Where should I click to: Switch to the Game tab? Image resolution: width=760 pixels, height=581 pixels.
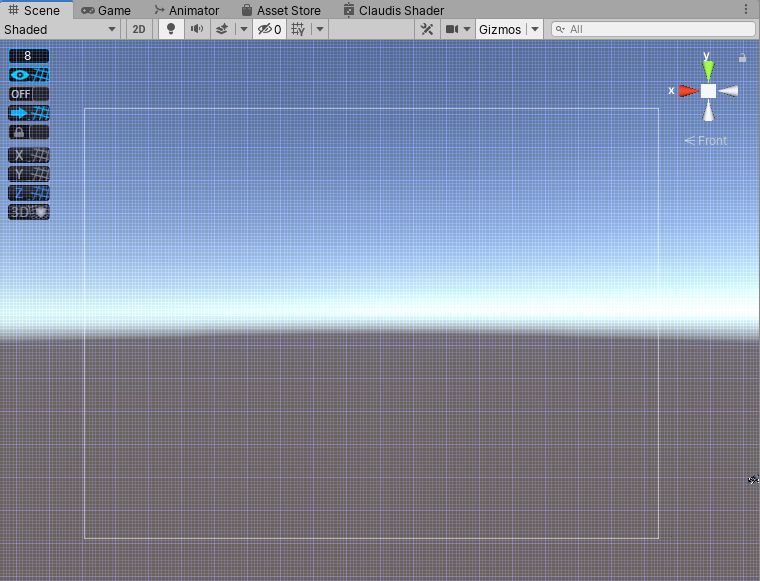click(x=106, y=10)
